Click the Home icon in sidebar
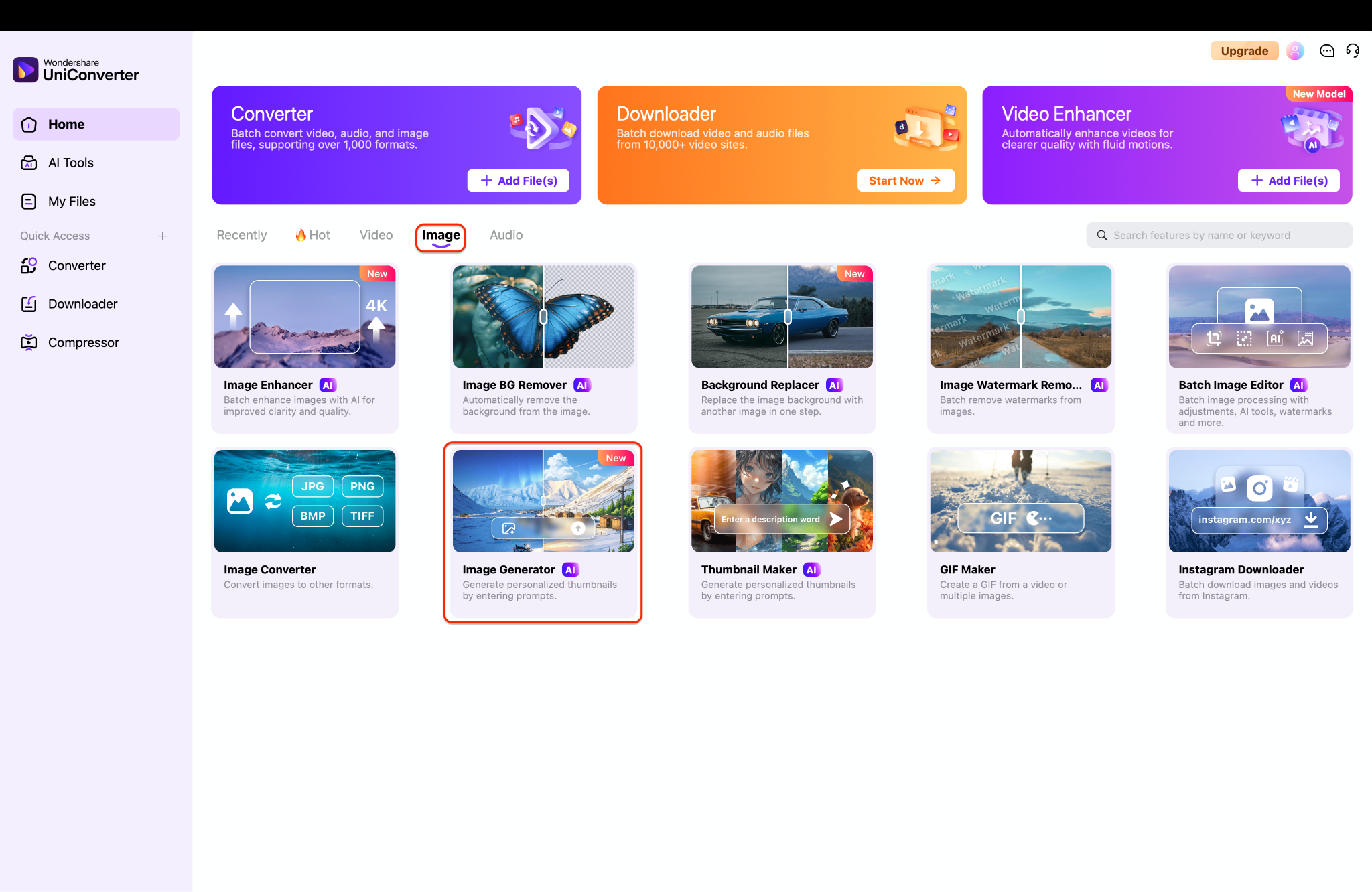1372x892 pixels. coord(29,125)
